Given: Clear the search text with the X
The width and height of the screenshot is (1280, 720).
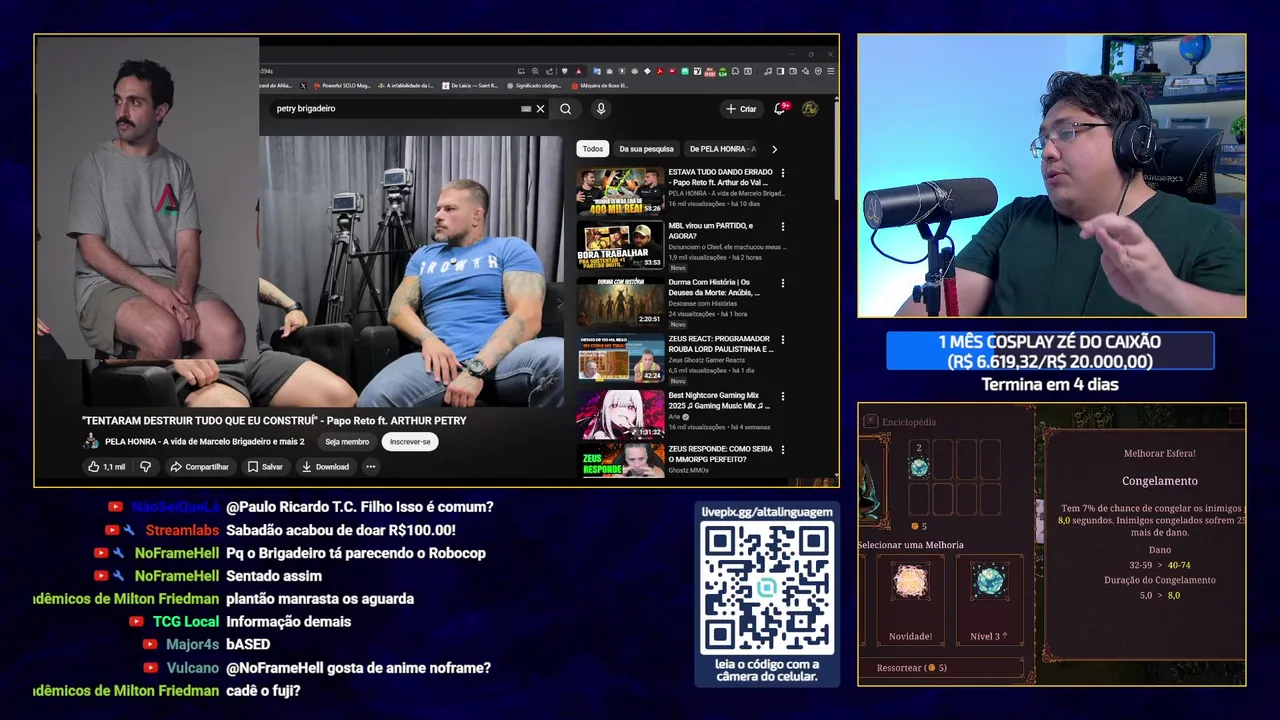Looking at the screenshot, I should pos(540,109).
